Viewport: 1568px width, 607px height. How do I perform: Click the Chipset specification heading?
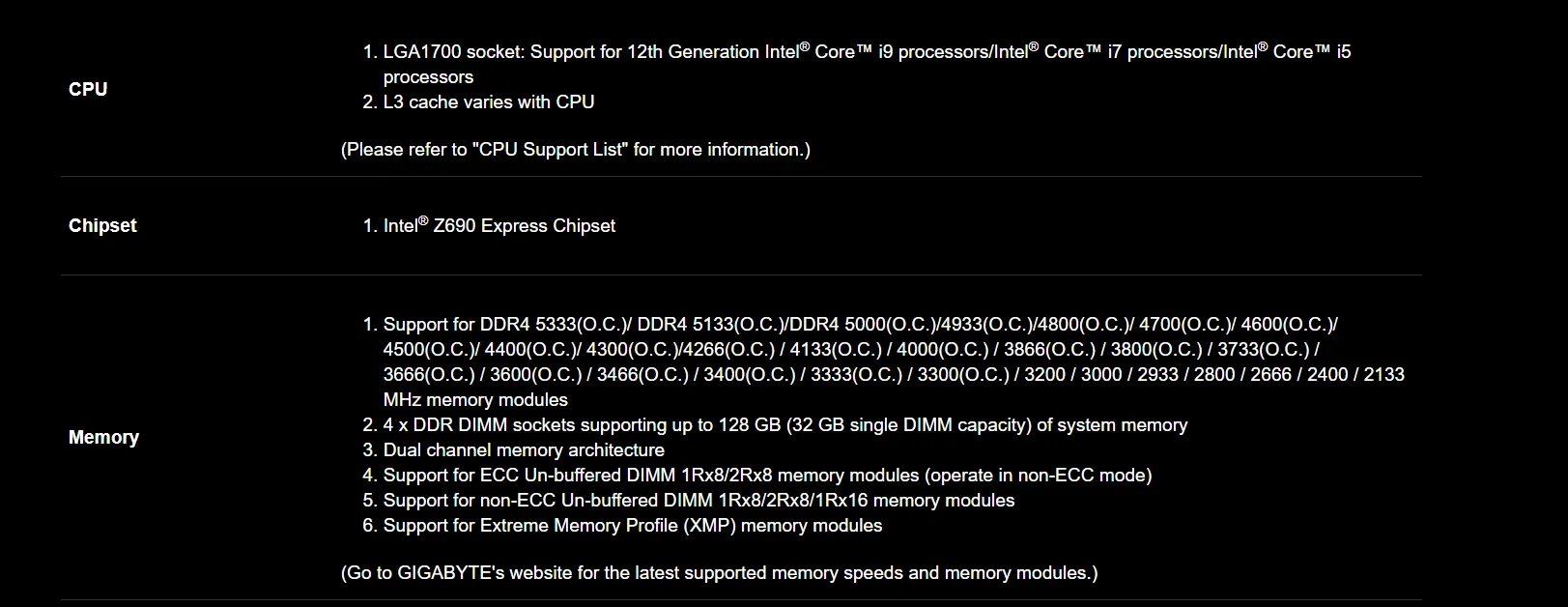[x=102, y=225]
